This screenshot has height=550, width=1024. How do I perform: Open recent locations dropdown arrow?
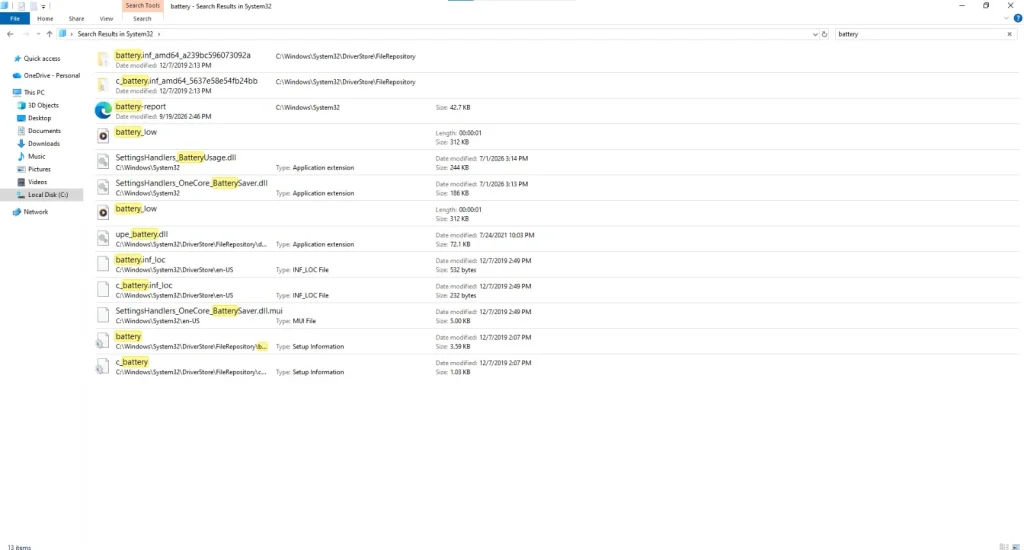(x=38, y=34)
